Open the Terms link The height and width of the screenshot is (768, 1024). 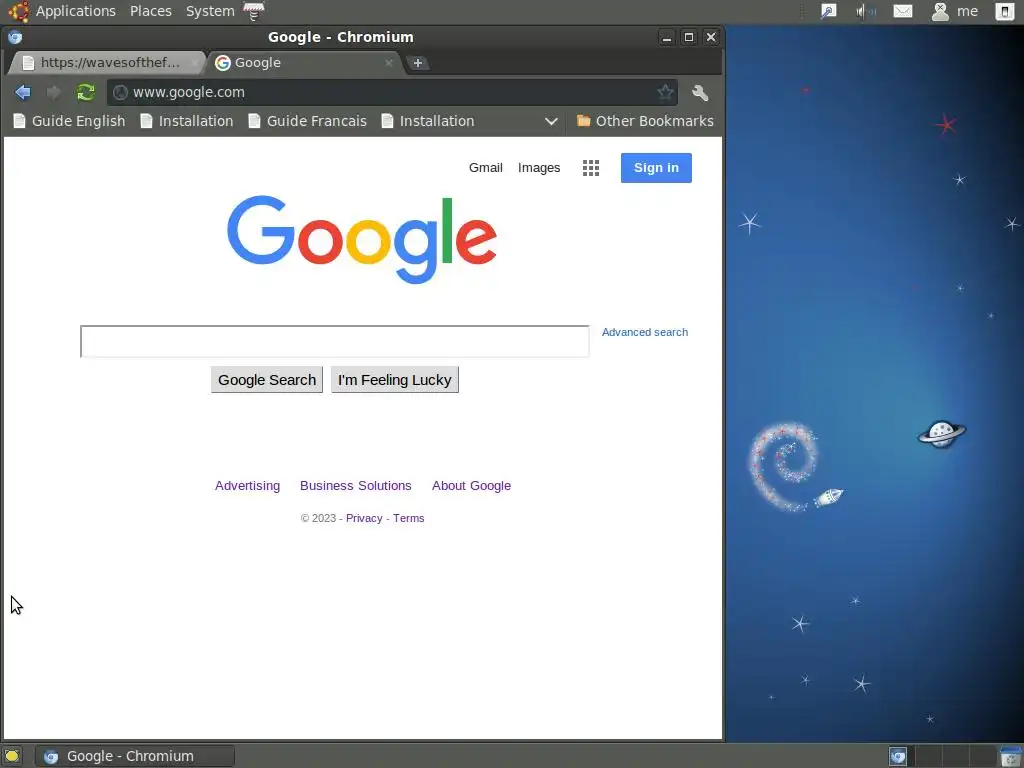pos(408,519)
